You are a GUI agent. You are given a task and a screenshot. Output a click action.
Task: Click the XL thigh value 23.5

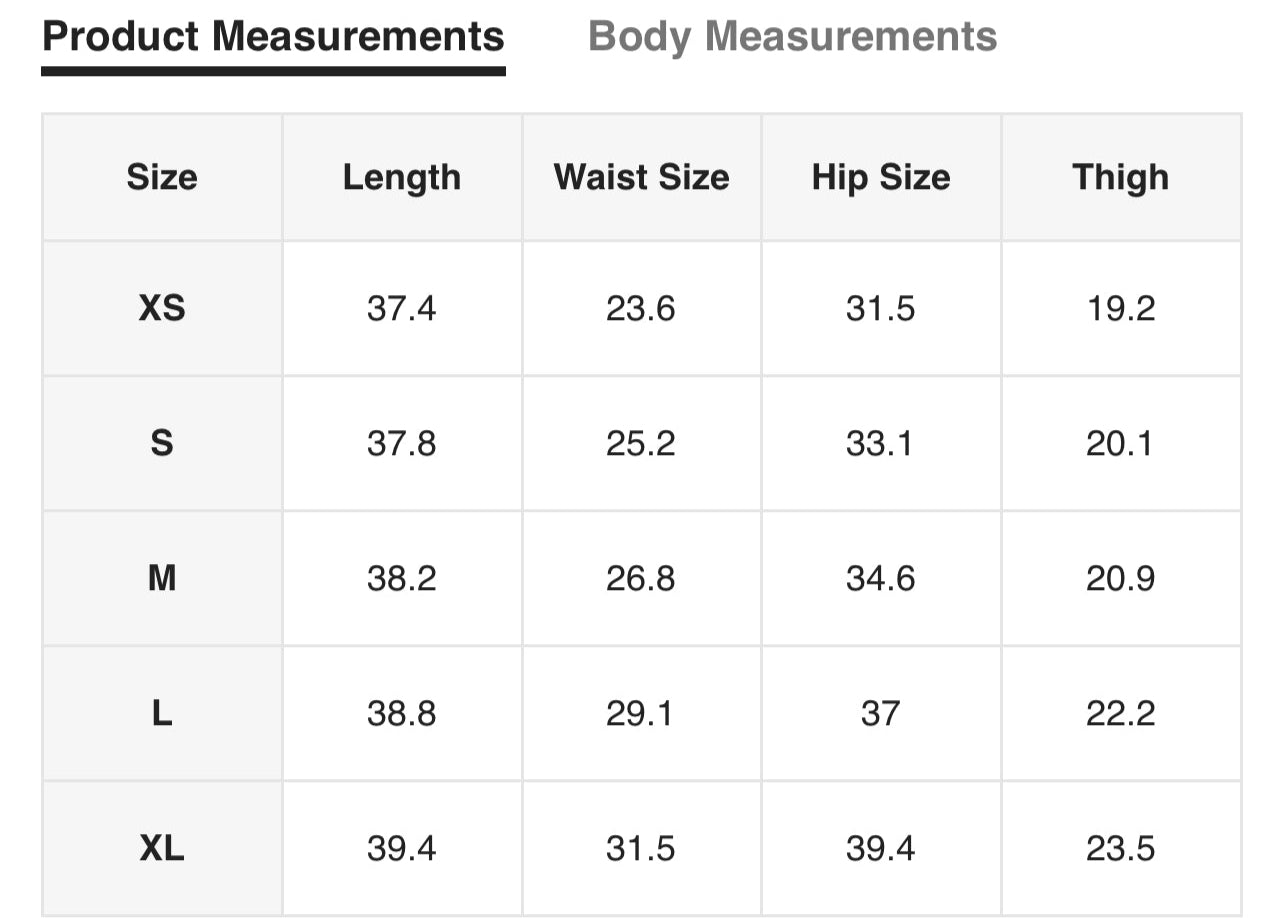pyautogui.click(x=1120, y=849)
